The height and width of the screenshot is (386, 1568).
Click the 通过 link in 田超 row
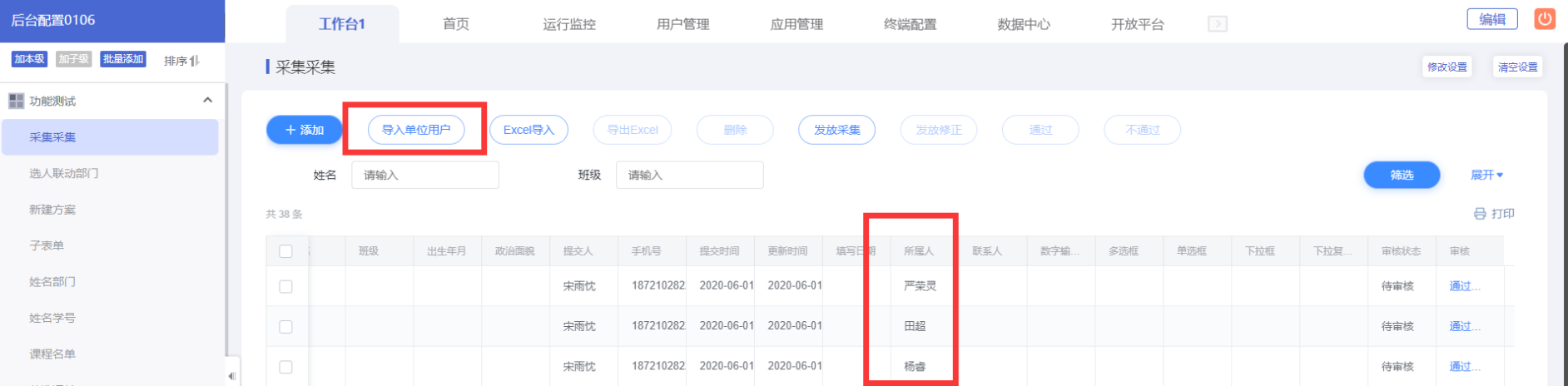pos(1464,326)
